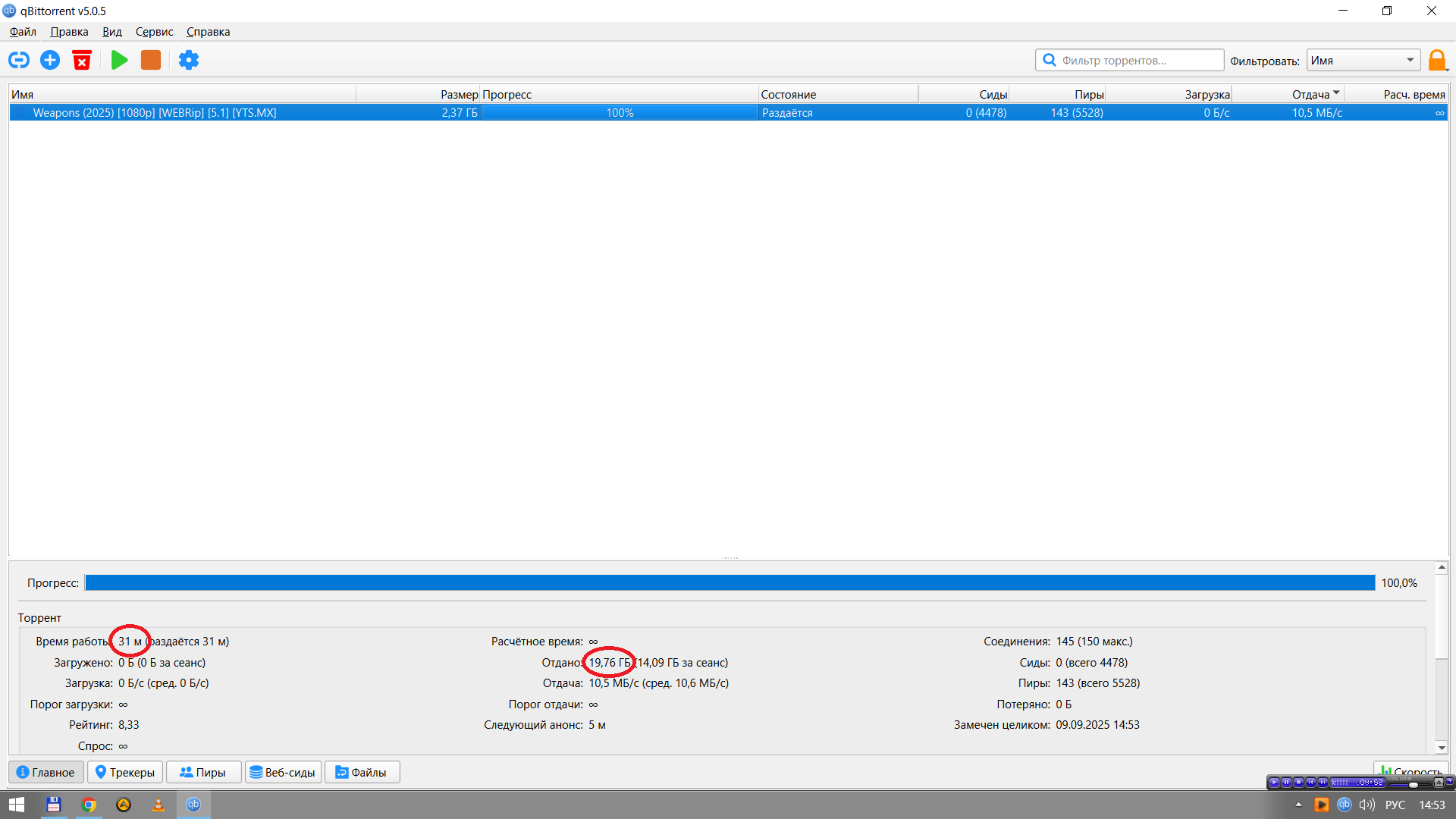
Task: Switch to the Файлы tab
Action: click(x=362, y=772)
